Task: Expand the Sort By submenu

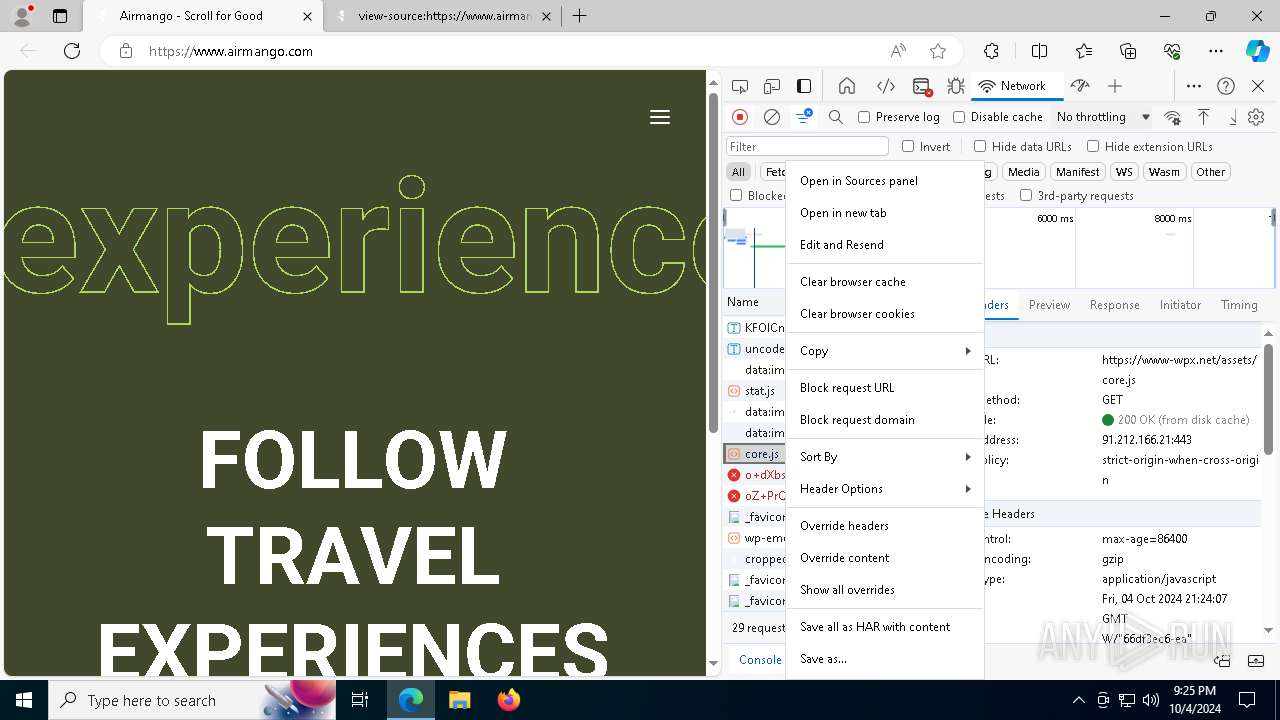Action: tap(885, 457)
